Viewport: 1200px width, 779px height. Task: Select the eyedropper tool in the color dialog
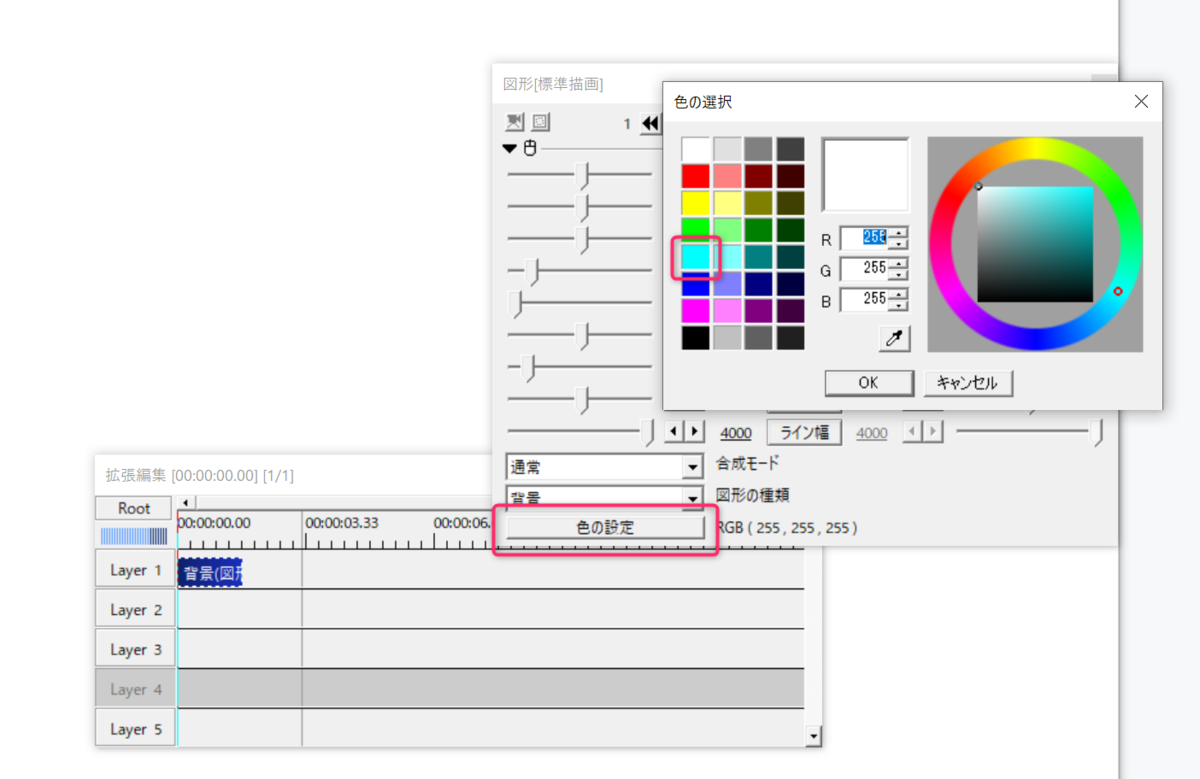(x=893, y=338)
